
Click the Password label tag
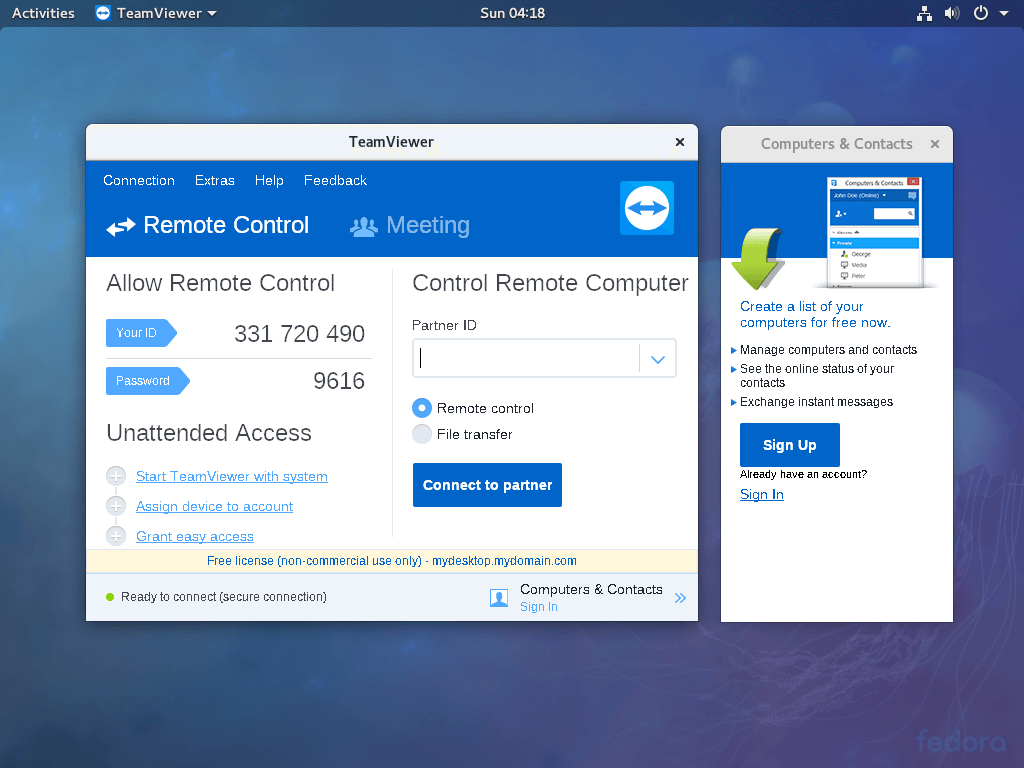click(148, 381)
